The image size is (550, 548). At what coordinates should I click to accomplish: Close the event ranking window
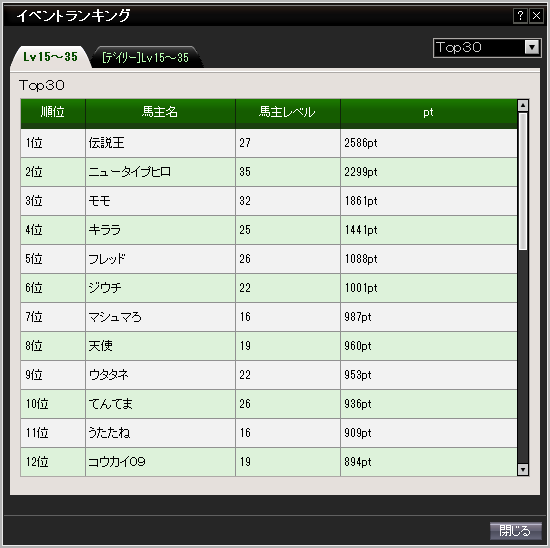point(536,16)
